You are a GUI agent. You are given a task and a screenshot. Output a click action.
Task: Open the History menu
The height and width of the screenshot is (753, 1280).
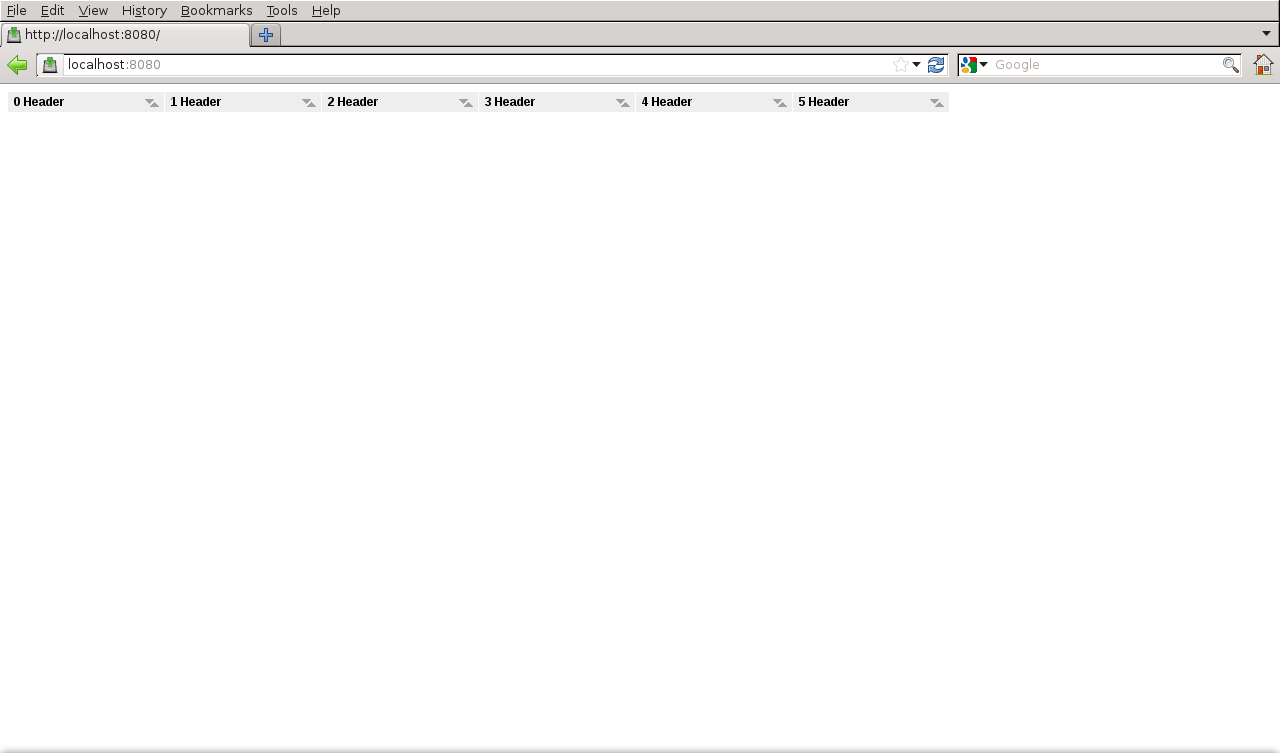tap(144, 10)
